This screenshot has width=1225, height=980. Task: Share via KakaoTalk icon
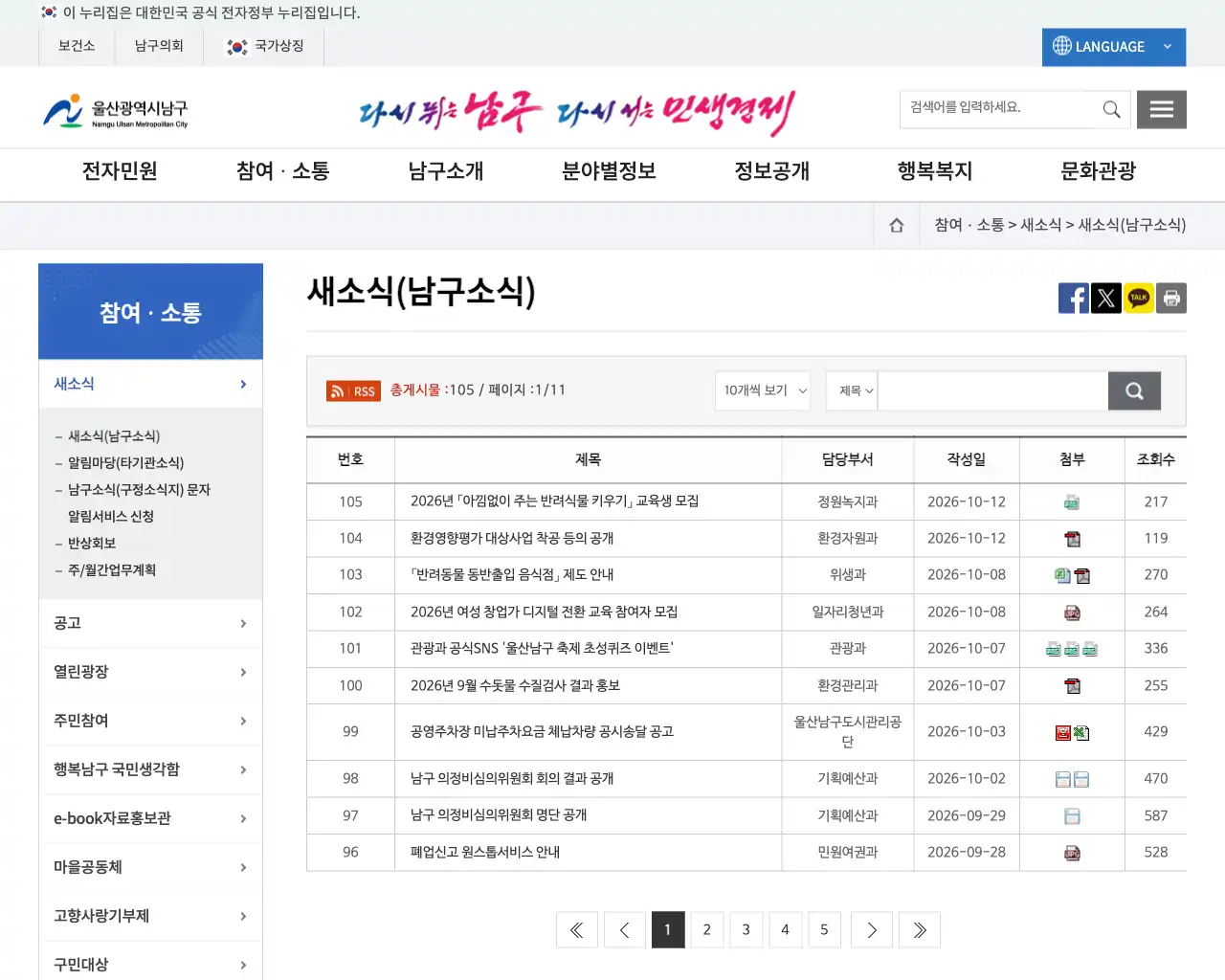[x=1139, y=298]
